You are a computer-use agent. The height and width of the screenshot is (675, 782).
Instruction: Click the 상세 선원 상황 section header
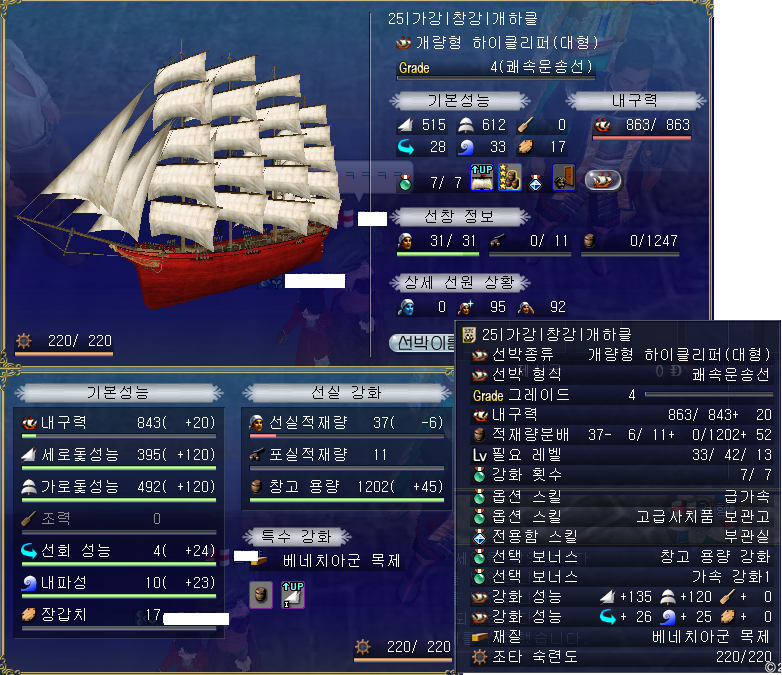[x=459, y=283]
